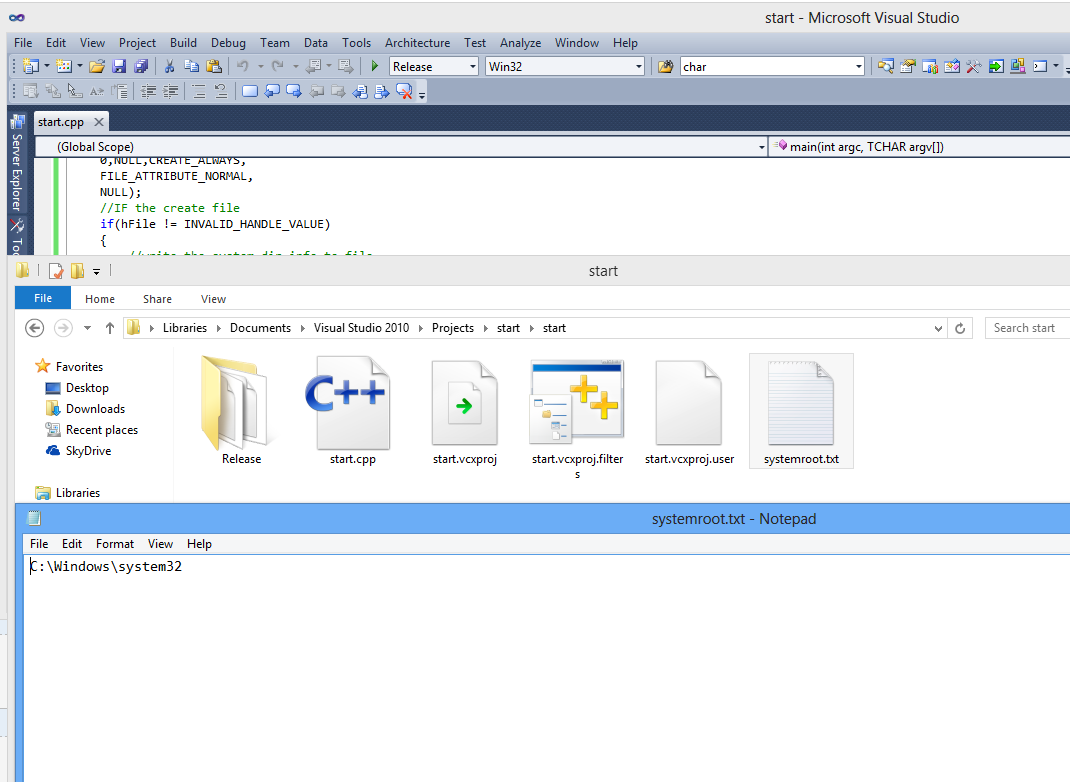The width and height of the screenshot is (1070, 782).
Task: Click the Paste clipboard icon
Action: [214, 66]
